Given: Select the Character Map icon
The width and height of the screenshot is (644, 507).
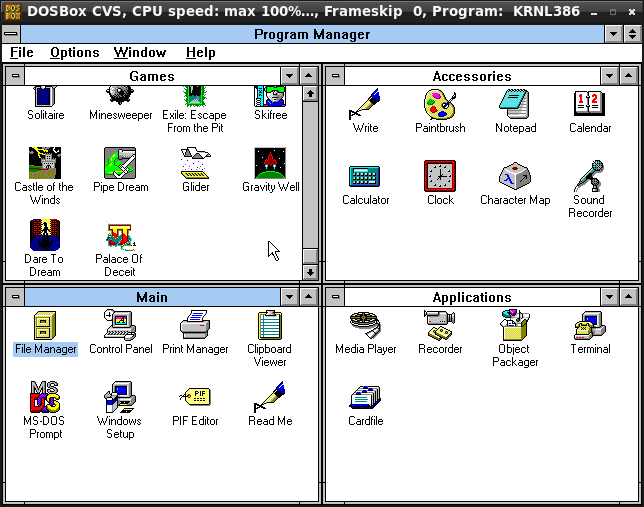Looking at the screenshot, I should pos(515,176).
